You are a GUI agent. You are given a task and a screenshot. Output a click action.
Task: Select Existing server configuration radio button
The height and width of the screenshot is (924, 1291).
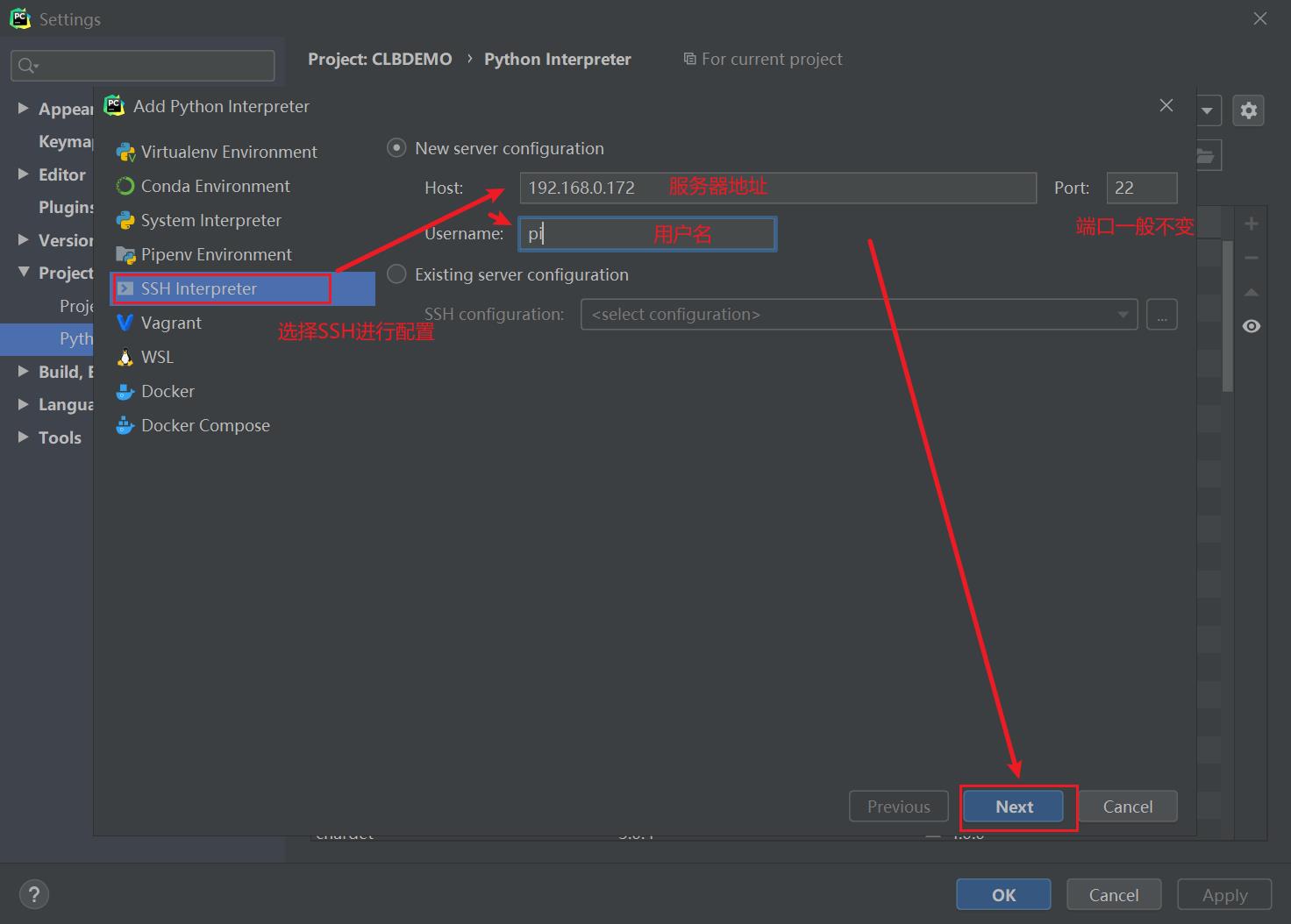396,274
